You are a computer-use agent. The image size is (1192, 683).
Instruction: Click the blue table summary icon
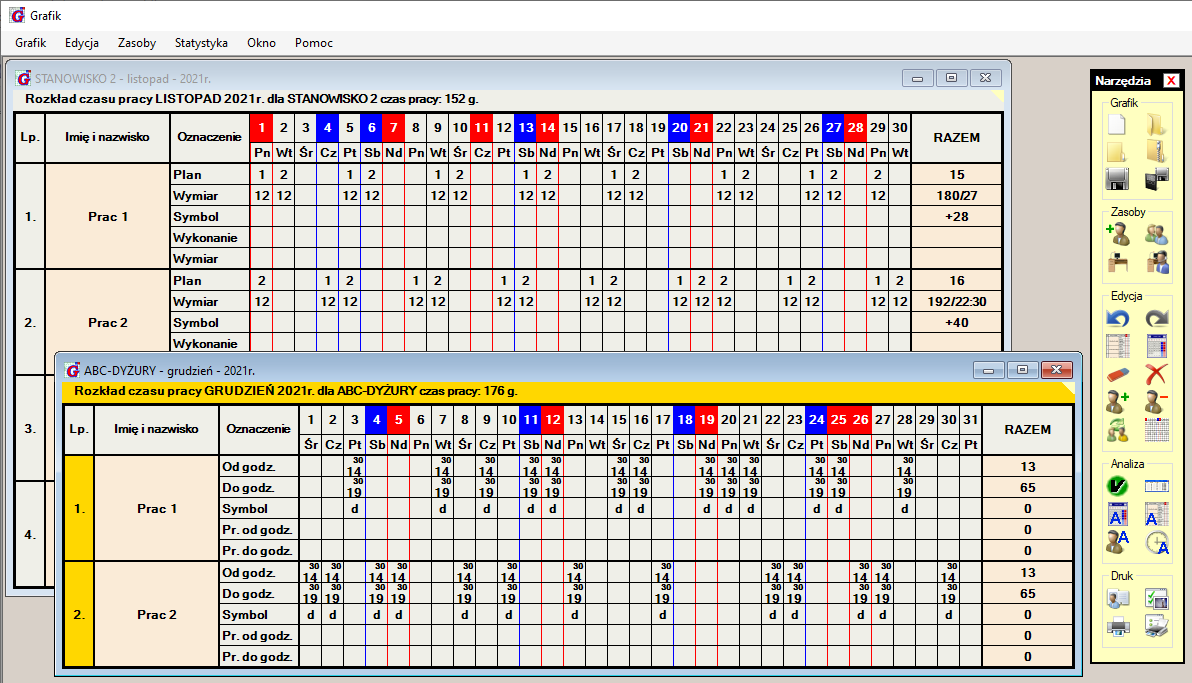click(1156, 486)
